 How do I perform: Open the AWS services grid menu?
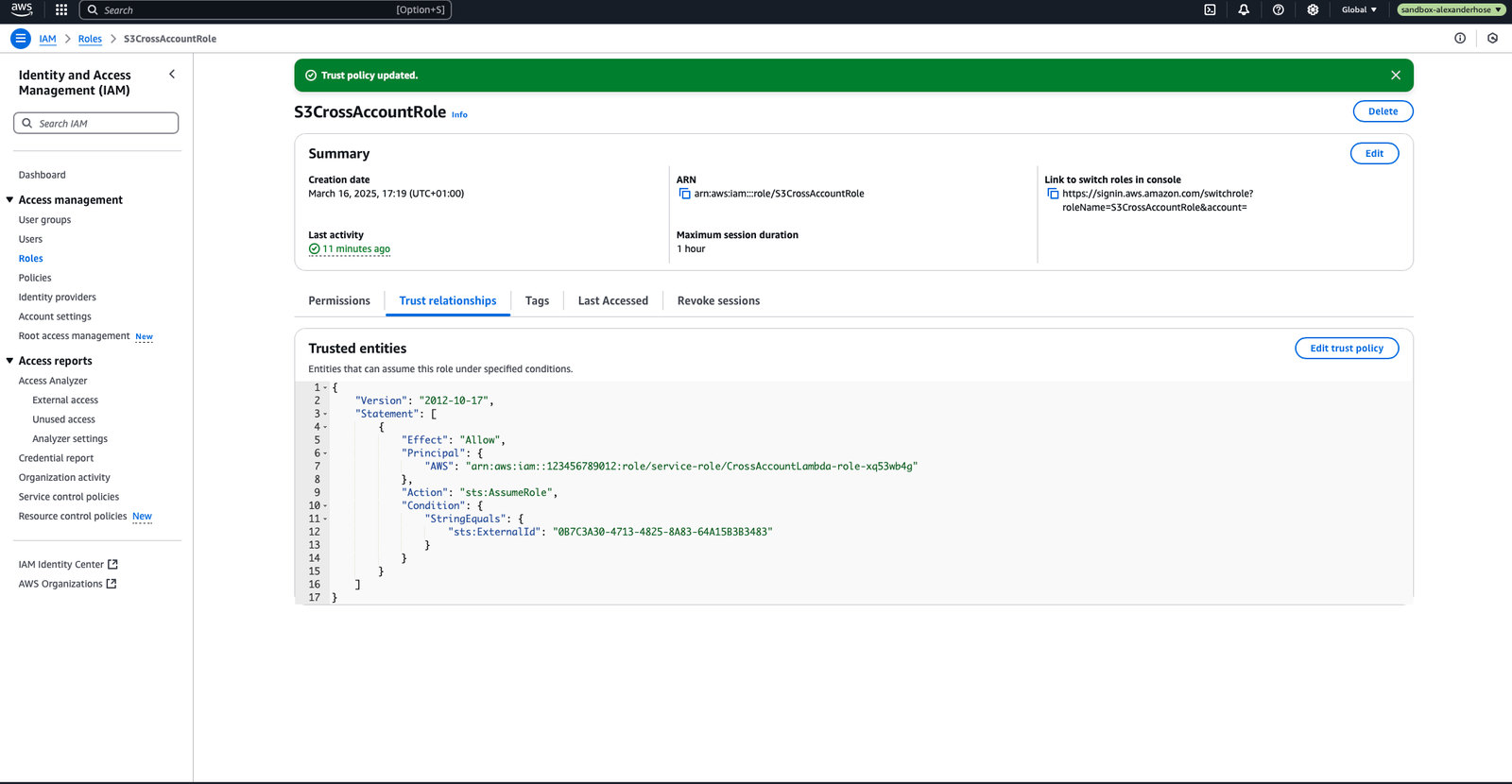coord(61,9)
